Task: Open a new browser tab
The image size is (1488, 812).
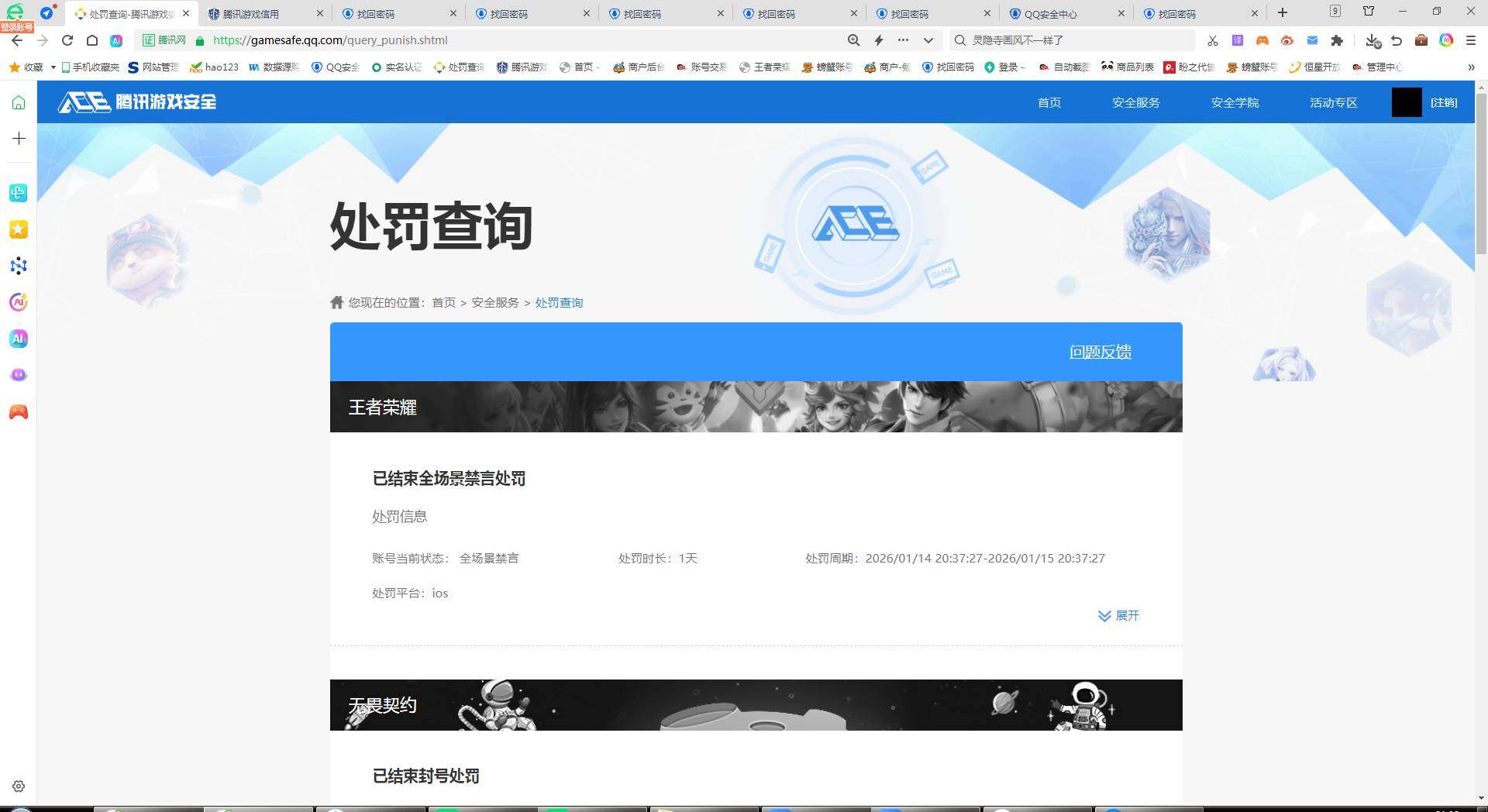Action: [1283, 12]
